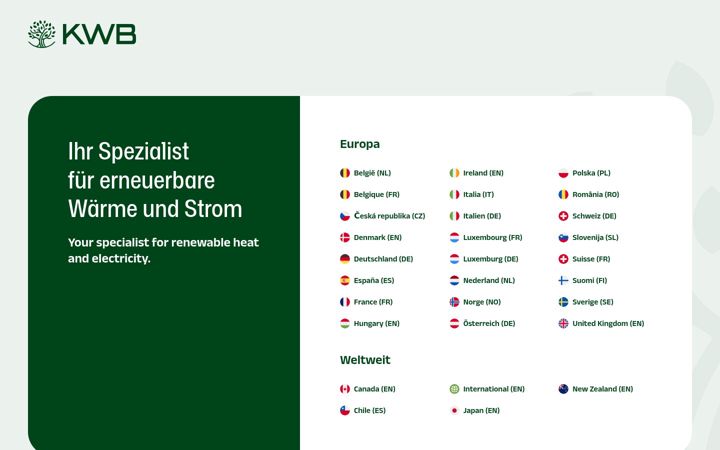The image size is (720, 450).
Task: Click the flag beside Luxembourg (FR)
Action: tap(454, 238)
